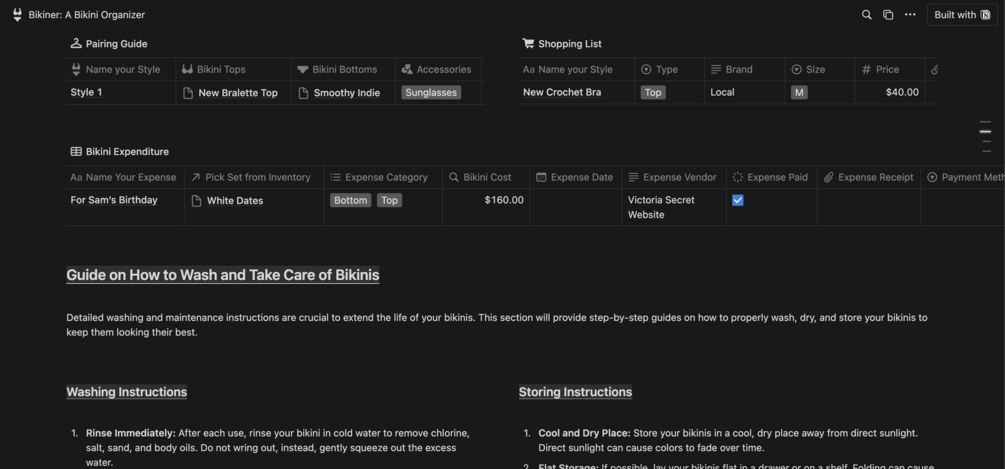The width and height of the screenshot is (1005, 469).
Task: Click the Pick Set relation arrow icon
Action: 195,177
